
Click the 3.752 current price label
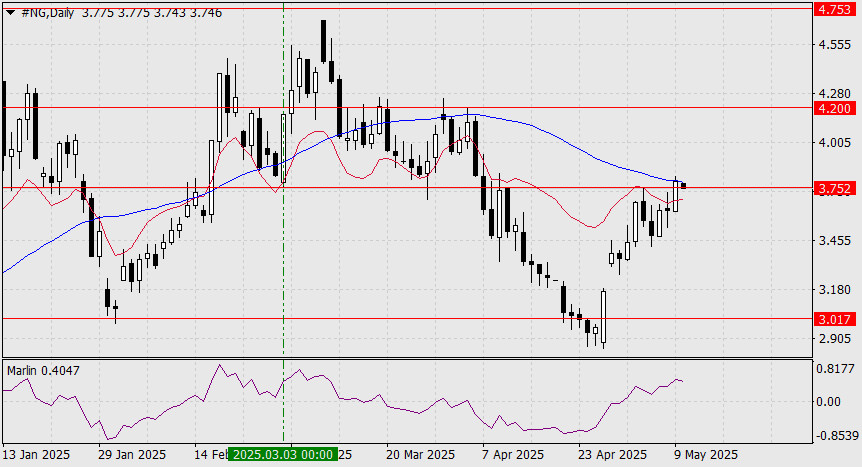point(835,189)
